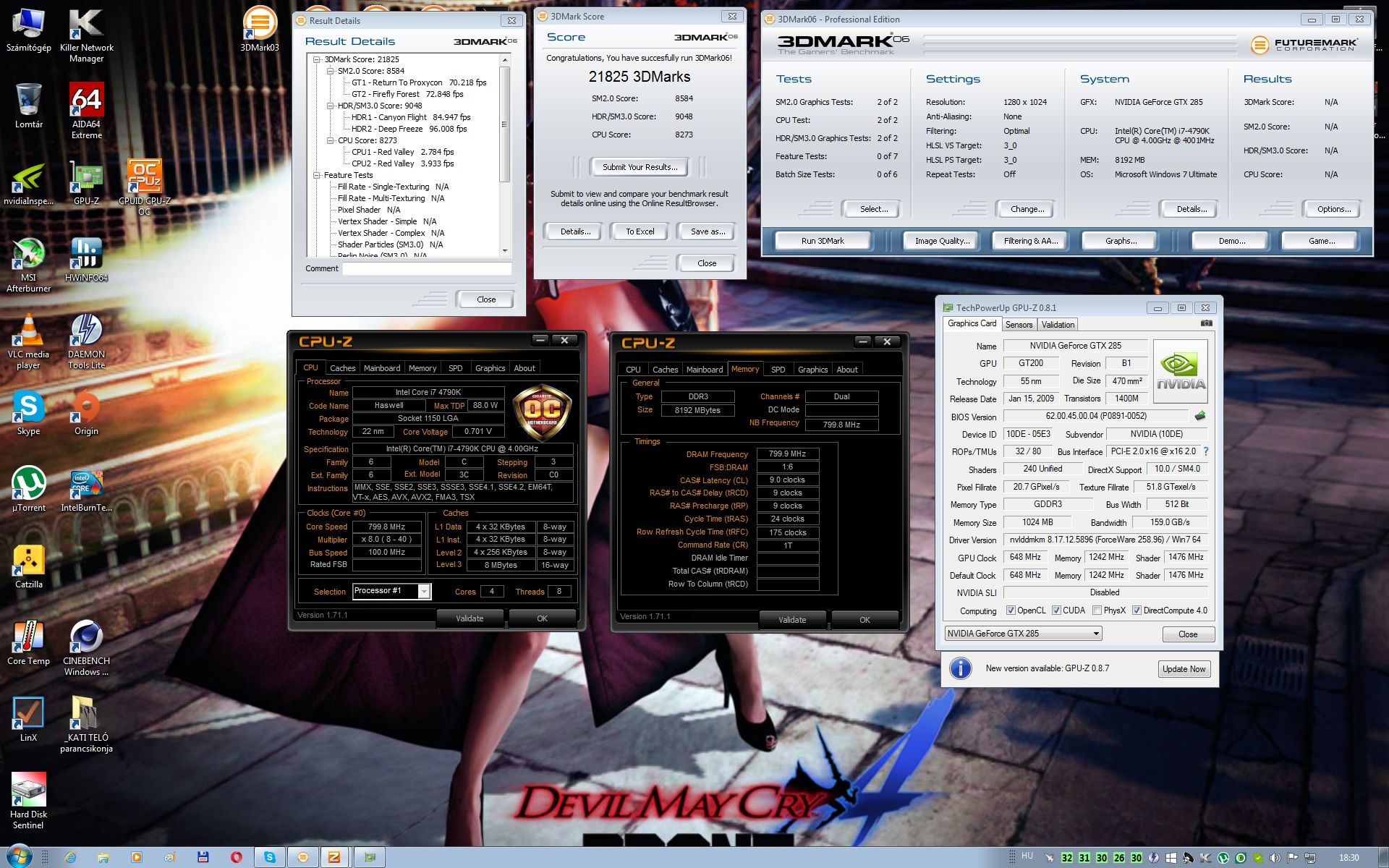1389x868 pixels.
Task: Collapse the HDR/SM3.0 Score tree node
Action: 330,106
